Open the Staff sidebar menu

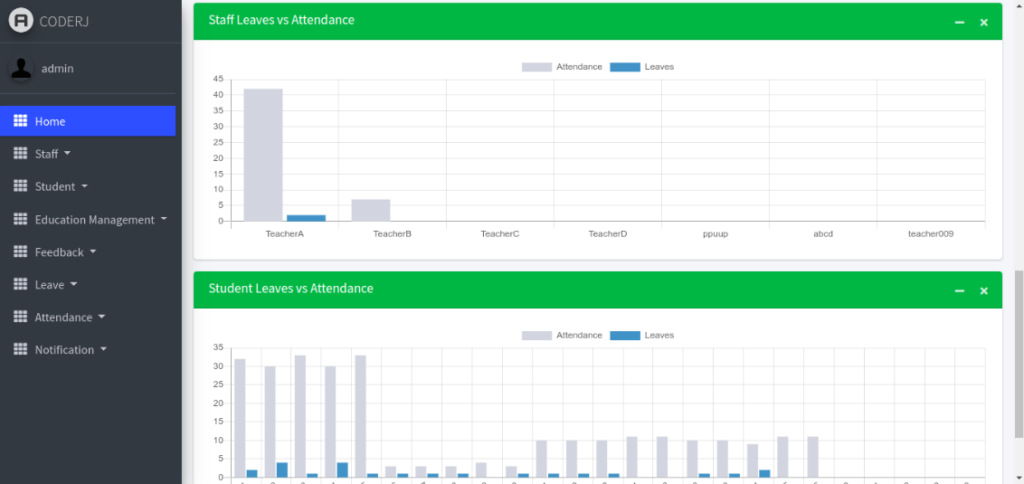tap(88, 153)
